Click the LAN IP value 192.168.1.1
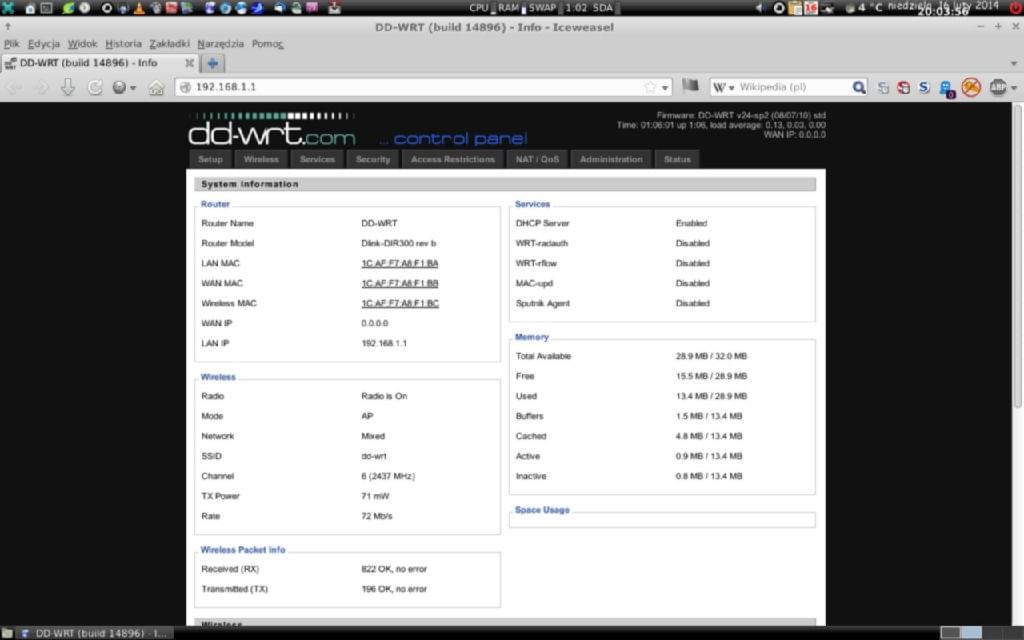The width and height of the screenshot is (1024, 640). [384, 344]
